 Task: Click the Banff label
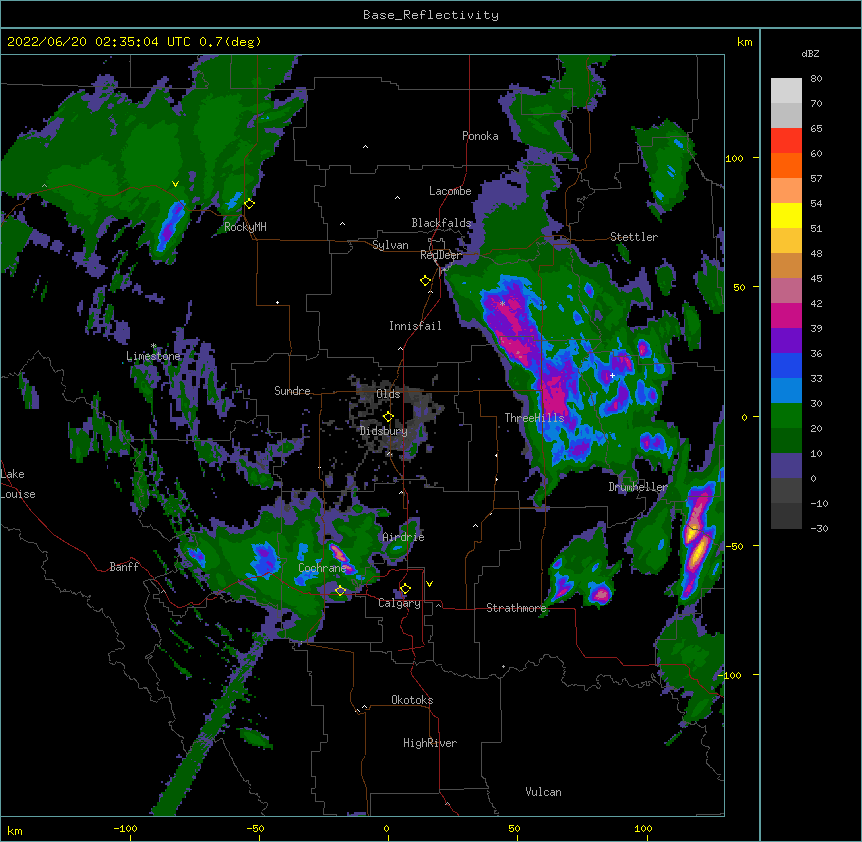124,567
